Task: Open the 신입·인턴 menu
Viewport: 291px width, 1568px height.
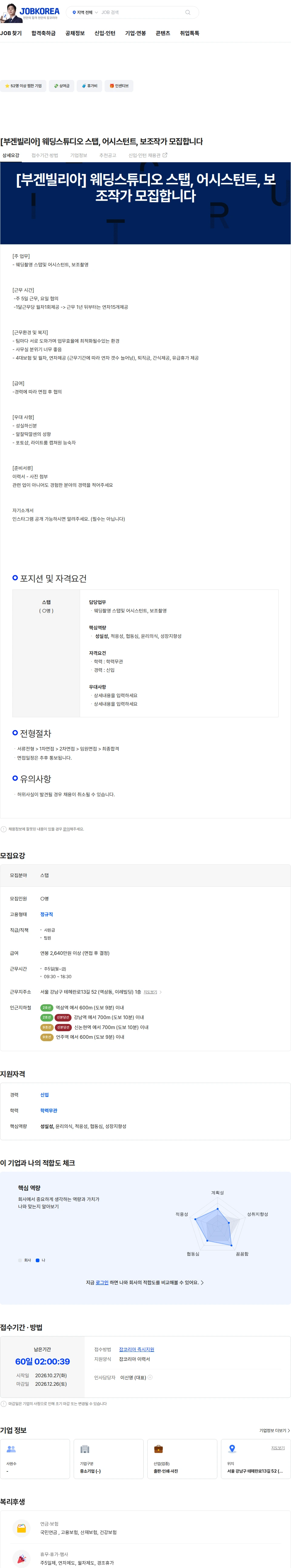Action: click(x=105, y=34)
